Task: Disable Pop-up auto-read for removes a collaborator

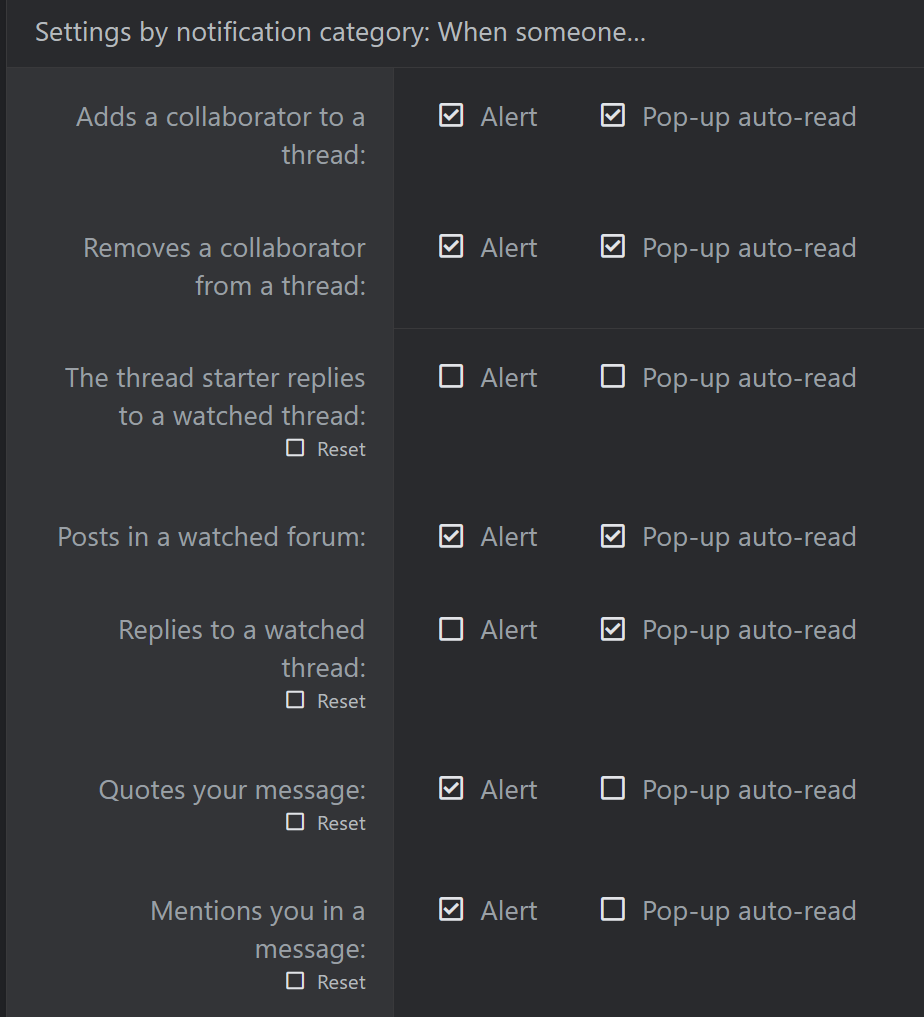Action: pos(613,247)
